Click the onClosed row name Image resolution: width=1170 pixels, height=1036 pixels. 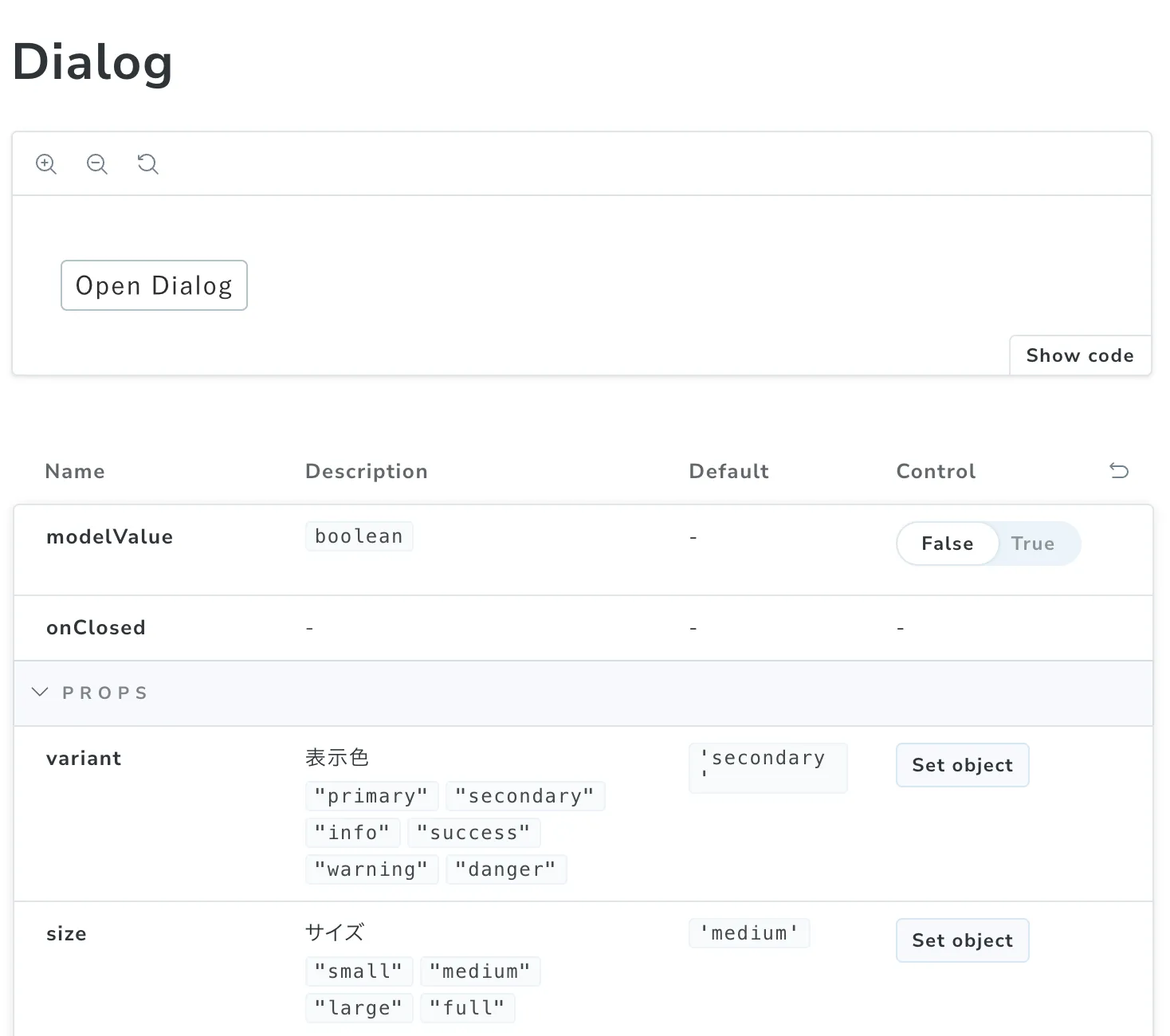click(96, 628)
